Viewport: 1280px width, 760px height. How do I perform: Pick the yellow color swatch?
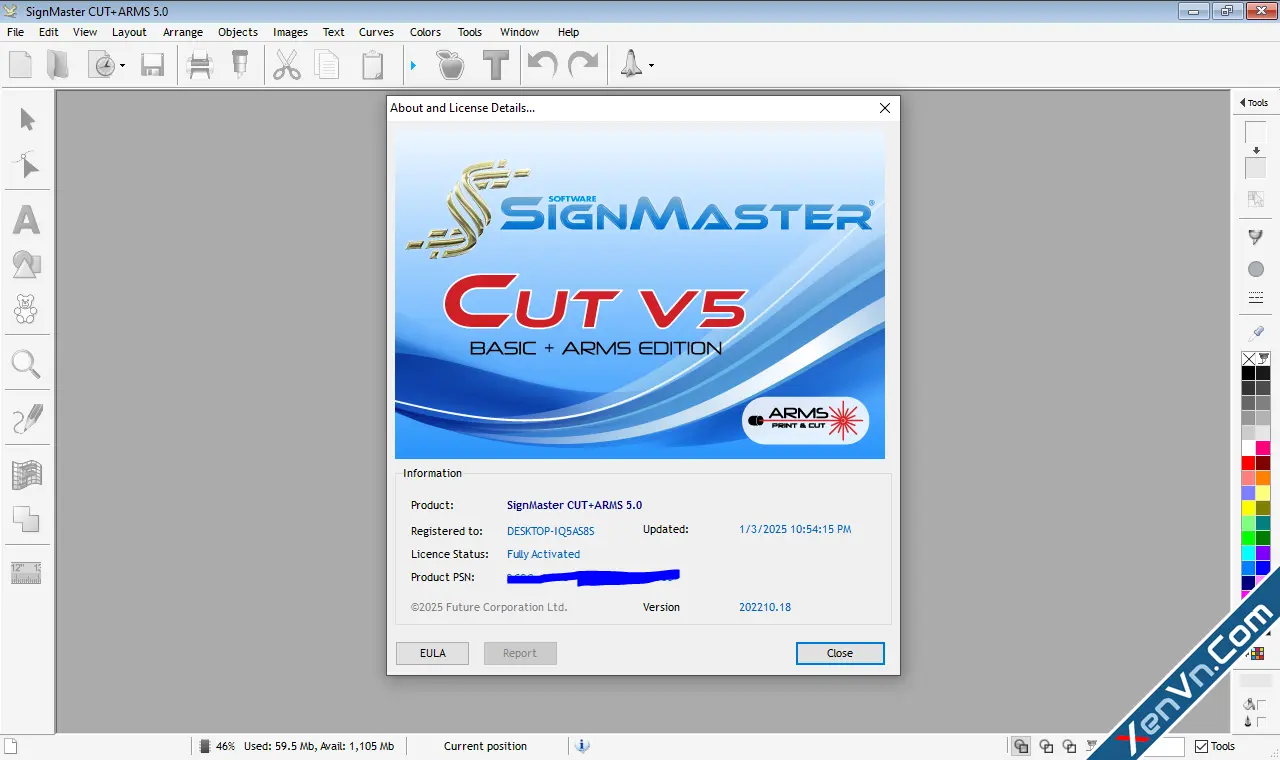[x=1249, y=508]
